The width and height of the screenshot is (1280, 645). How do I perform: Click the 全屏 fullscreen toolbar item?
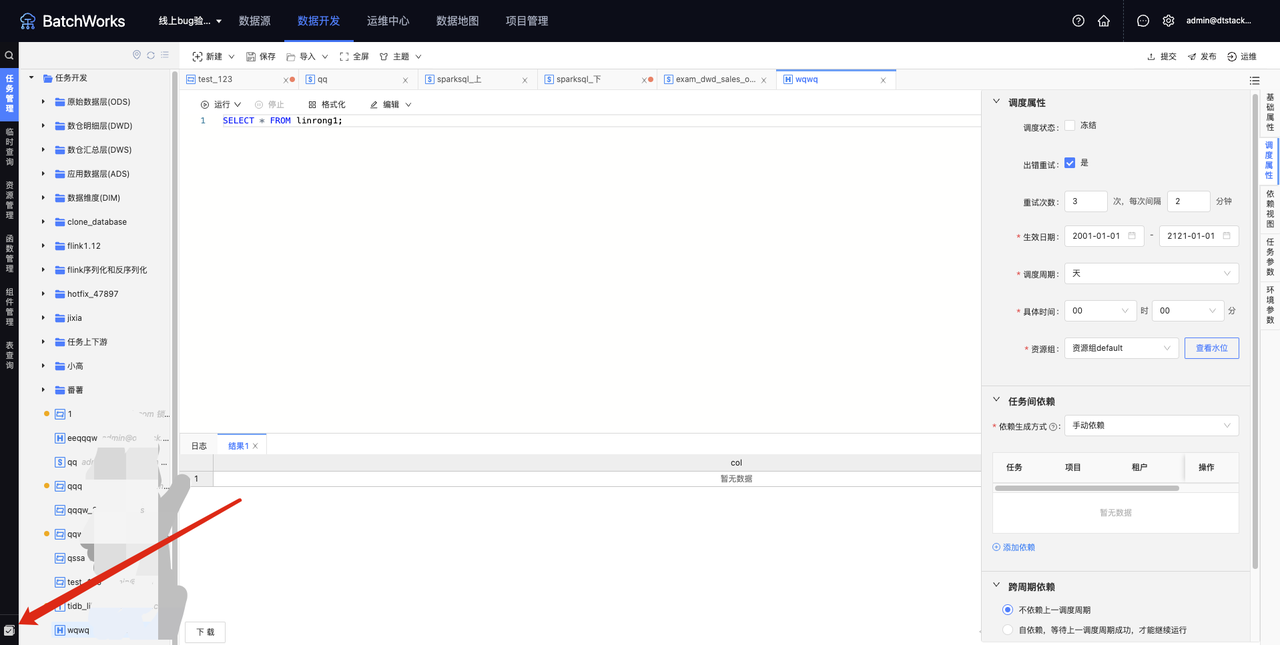(x=354, y=56)
